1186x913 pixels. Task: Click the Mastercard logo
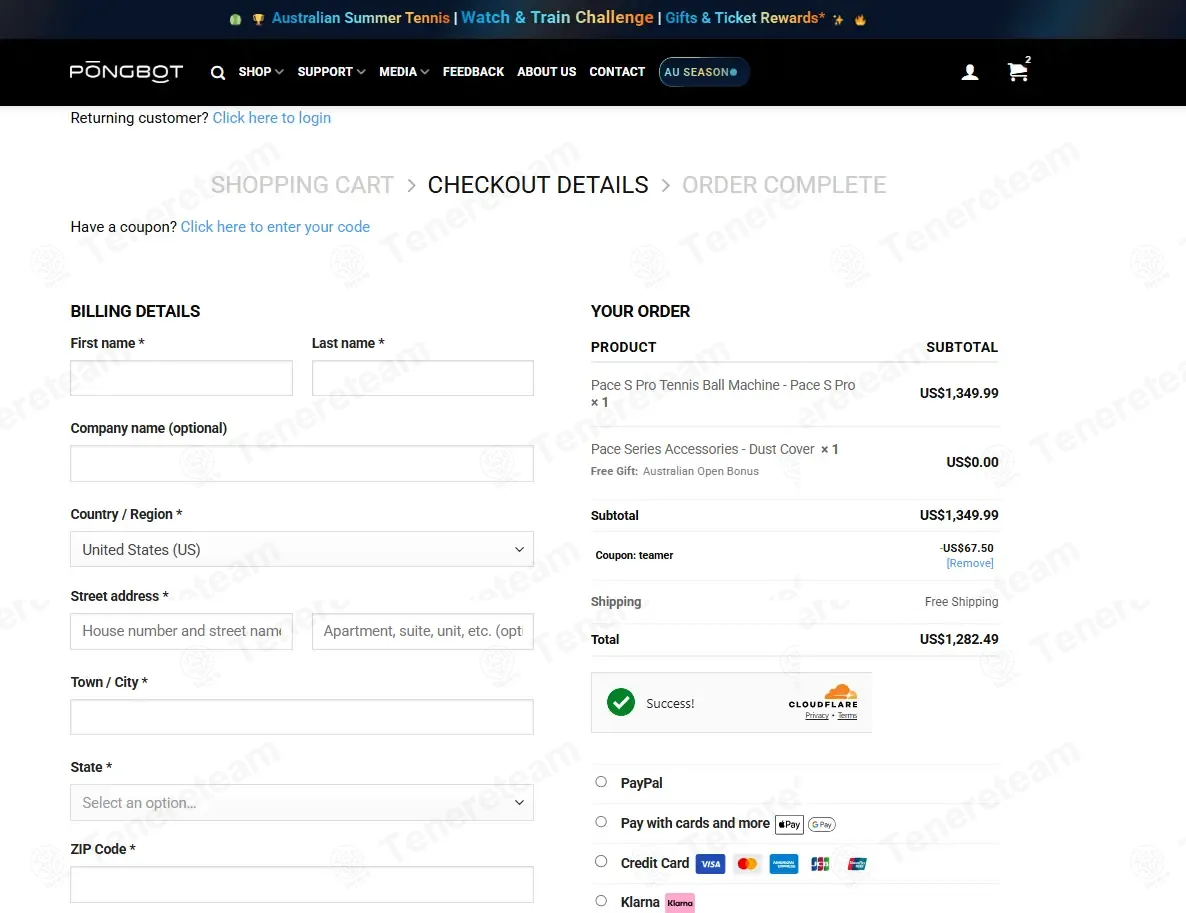[747, 864]
